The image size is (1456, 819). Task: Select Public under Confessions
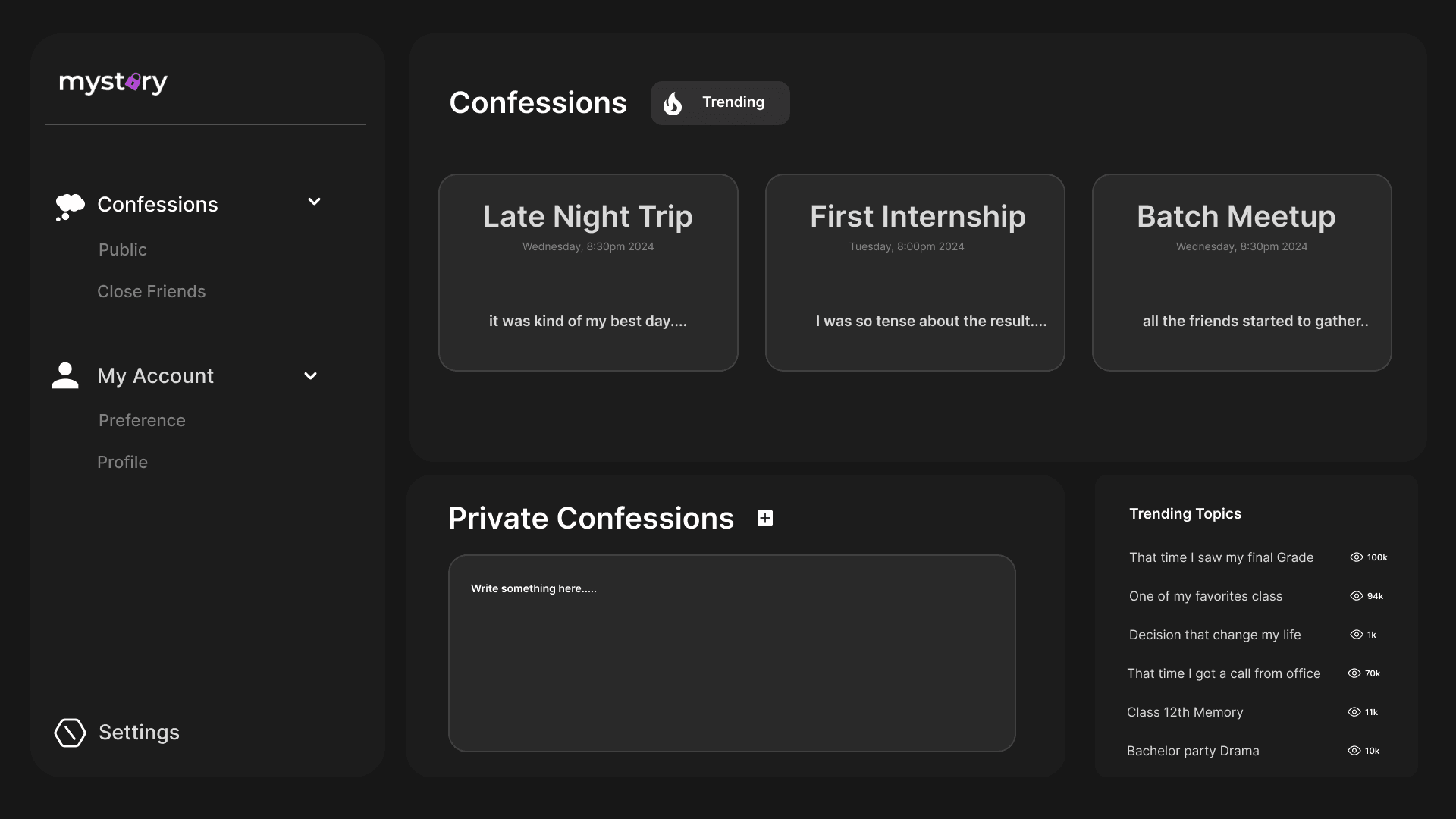(x=123, y=249)
